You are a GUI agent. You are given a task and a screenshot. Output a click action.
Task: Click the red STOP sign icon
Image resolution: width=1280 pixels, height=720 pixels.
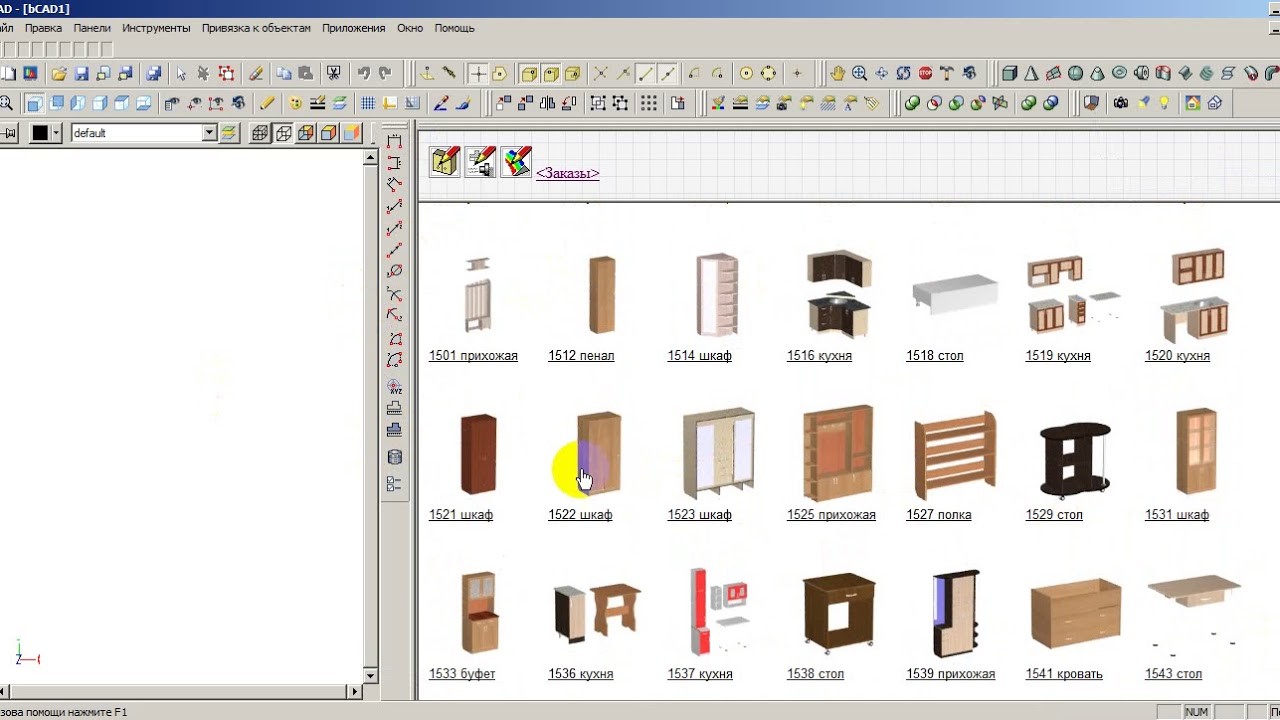925,73
